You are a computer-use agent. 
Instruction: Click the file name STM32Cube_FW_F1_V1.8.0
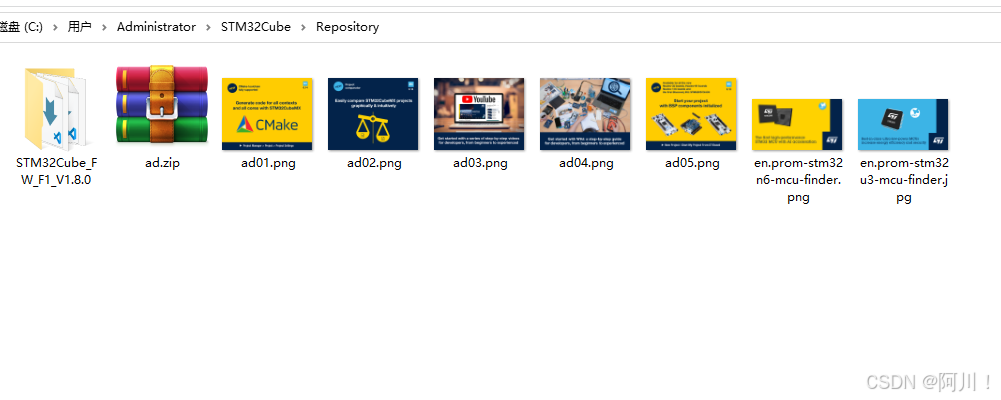pyautogui.click(x=56, y=172)
